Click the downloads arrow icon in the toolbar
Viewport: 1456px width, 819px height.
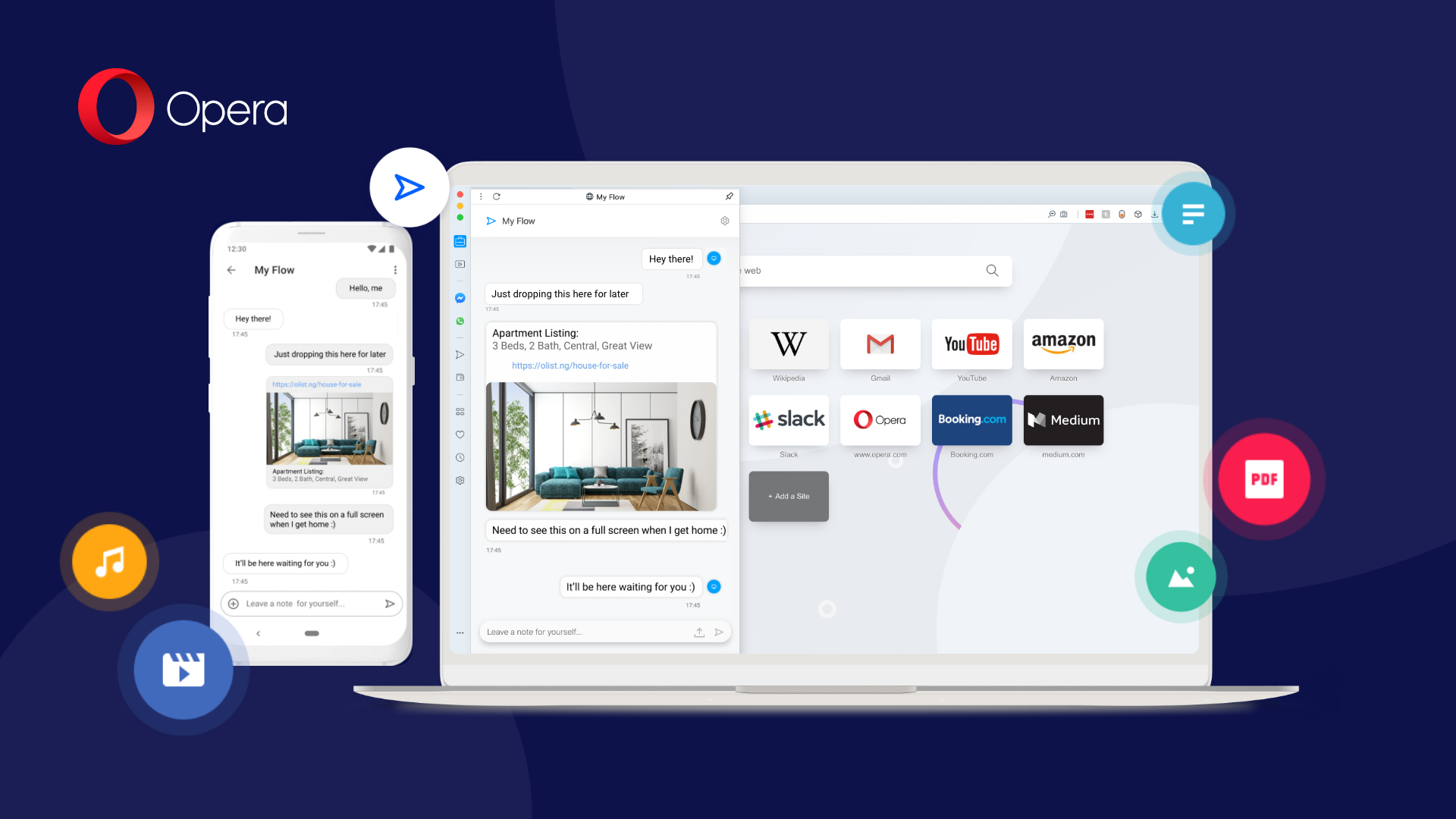(x=1154, y=215)
